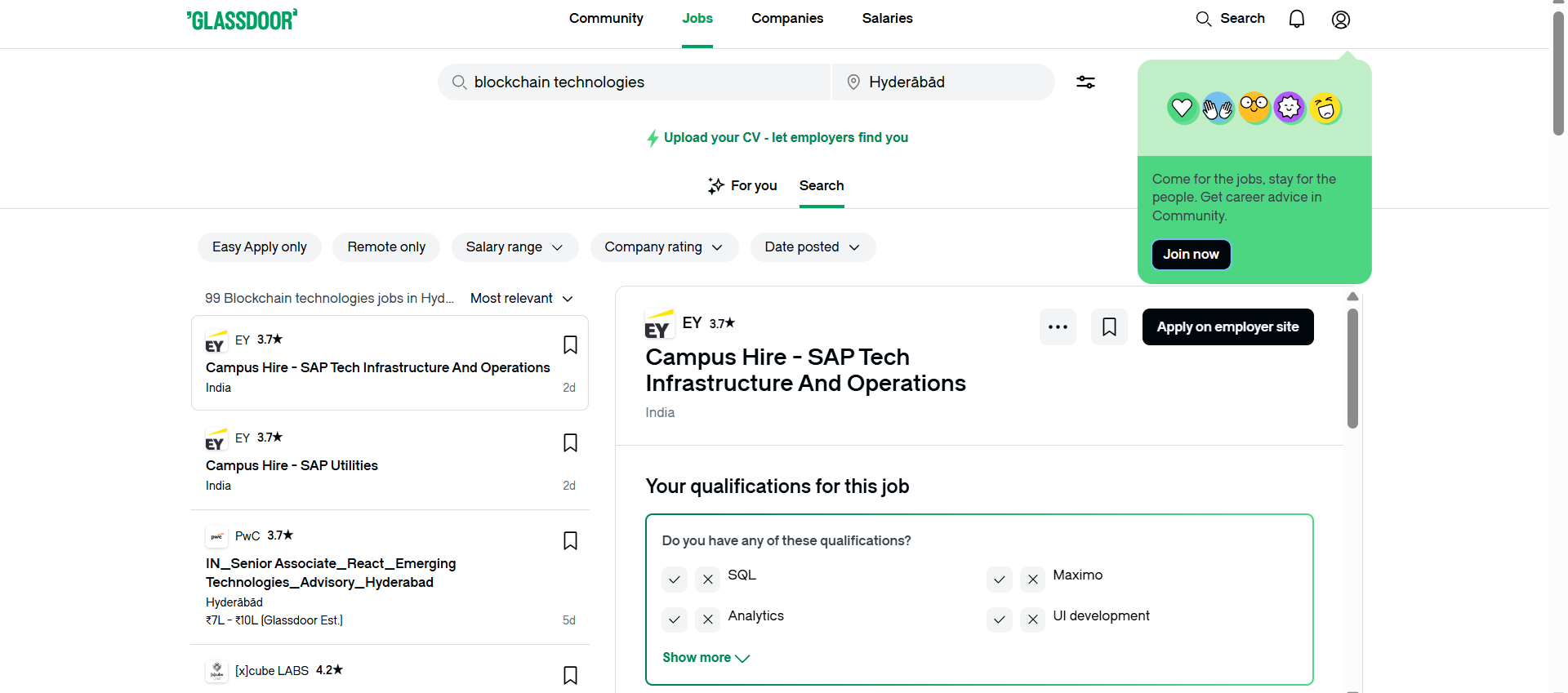Screen dimensions: 1568x693
Task: Bookmark the Campus Hire SAP Utilities job
Action: coord(570,442)
